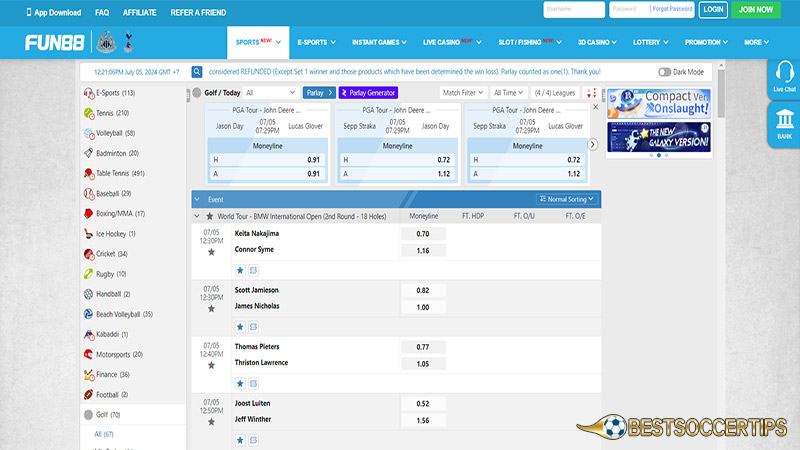Open the Parlay Generator
This screenshot has height=450, width=800.
click(x=368, y=93)
